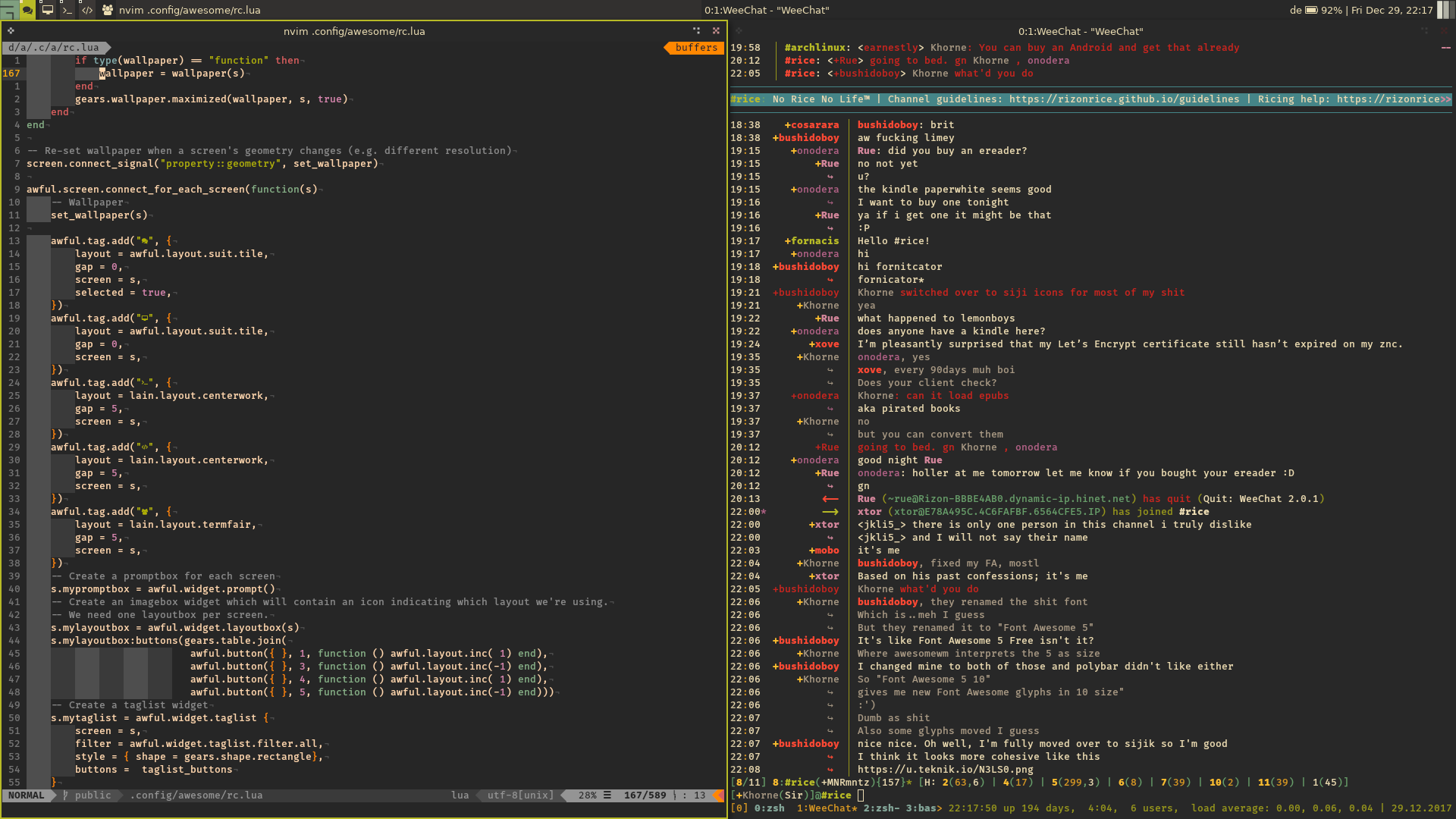This screenshot has height=819, width=1456.
Task: Click the NORMAL mode indicator in vim statusline
Action: (x=27, y=795)
